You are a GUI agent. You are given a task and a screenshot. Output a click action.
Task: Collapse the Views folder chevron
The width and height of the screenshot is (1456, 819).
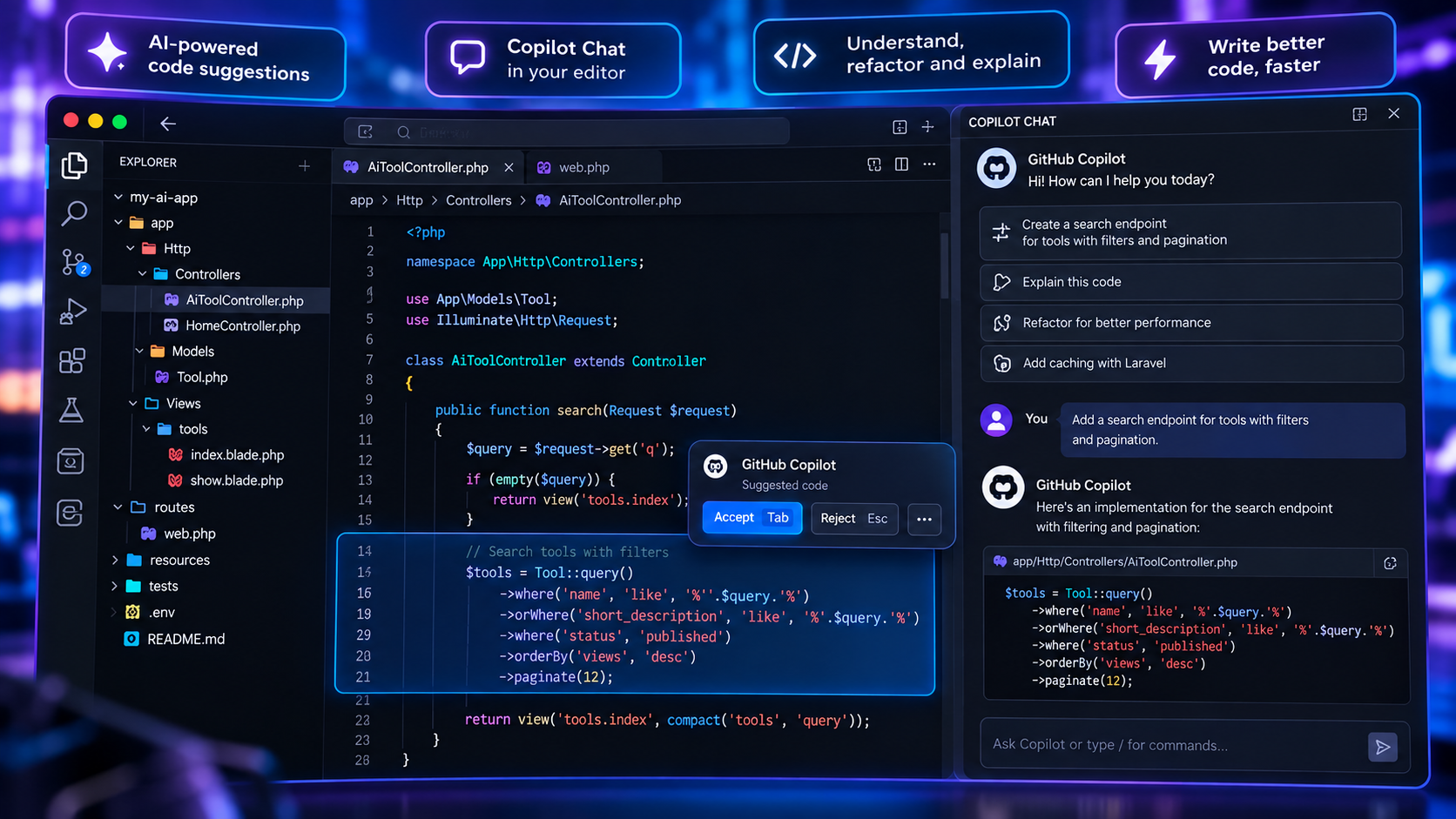click(x=132, y=403)
